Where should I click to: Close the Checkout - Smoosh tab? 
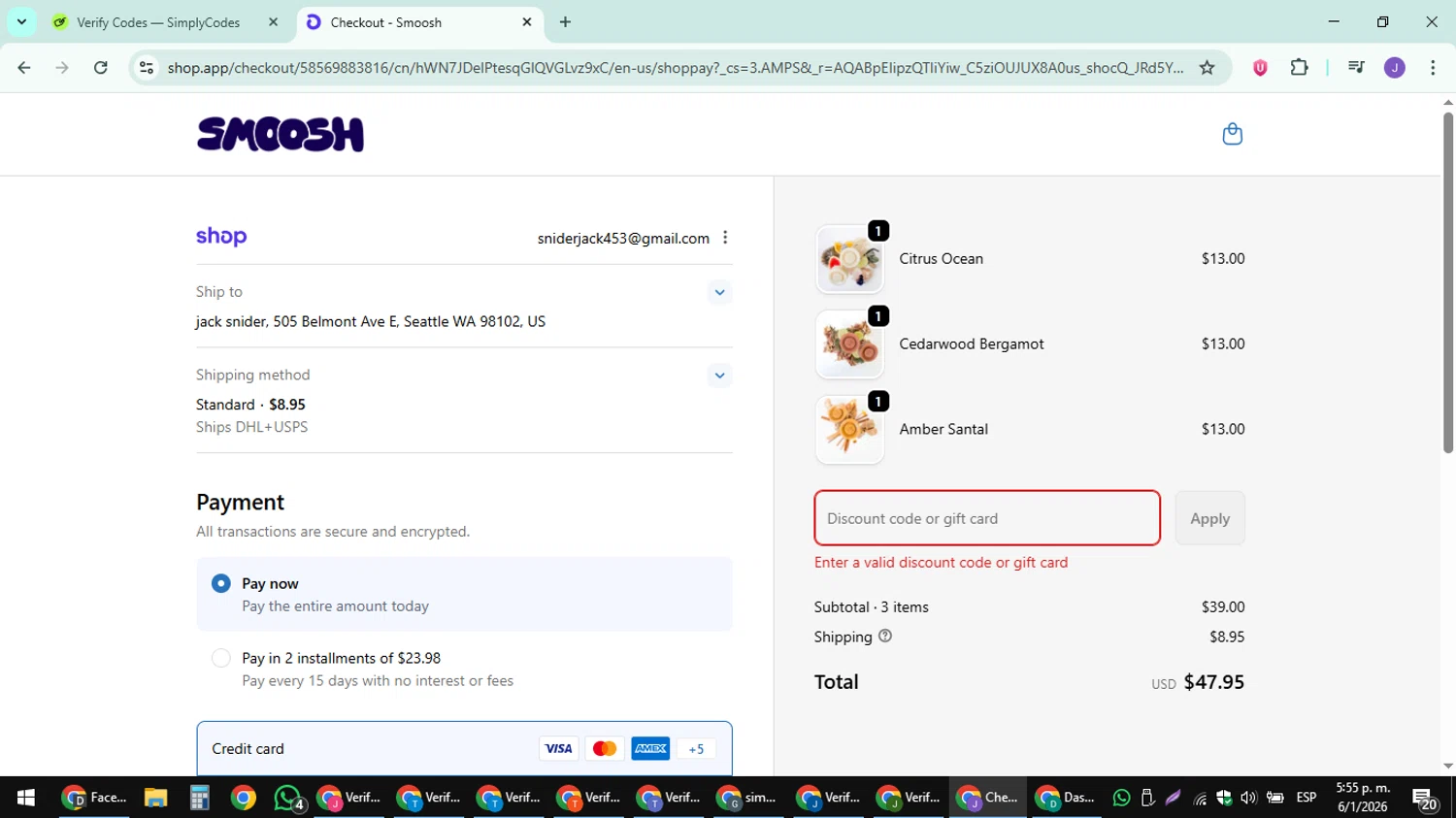pos(527,21)
